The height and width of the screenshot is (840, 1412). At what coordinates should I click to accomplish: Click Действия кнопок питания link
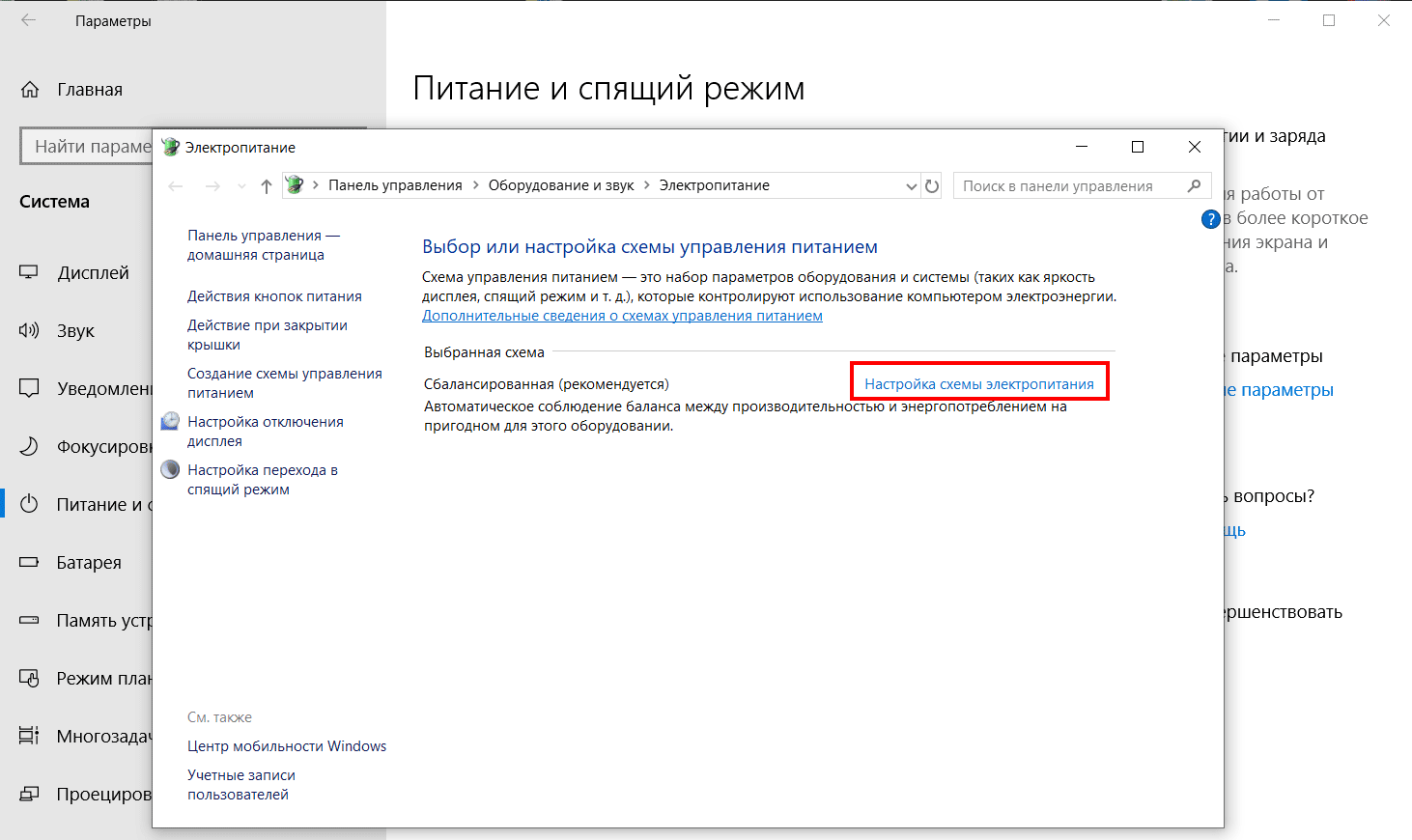click(x=274, y=296)
